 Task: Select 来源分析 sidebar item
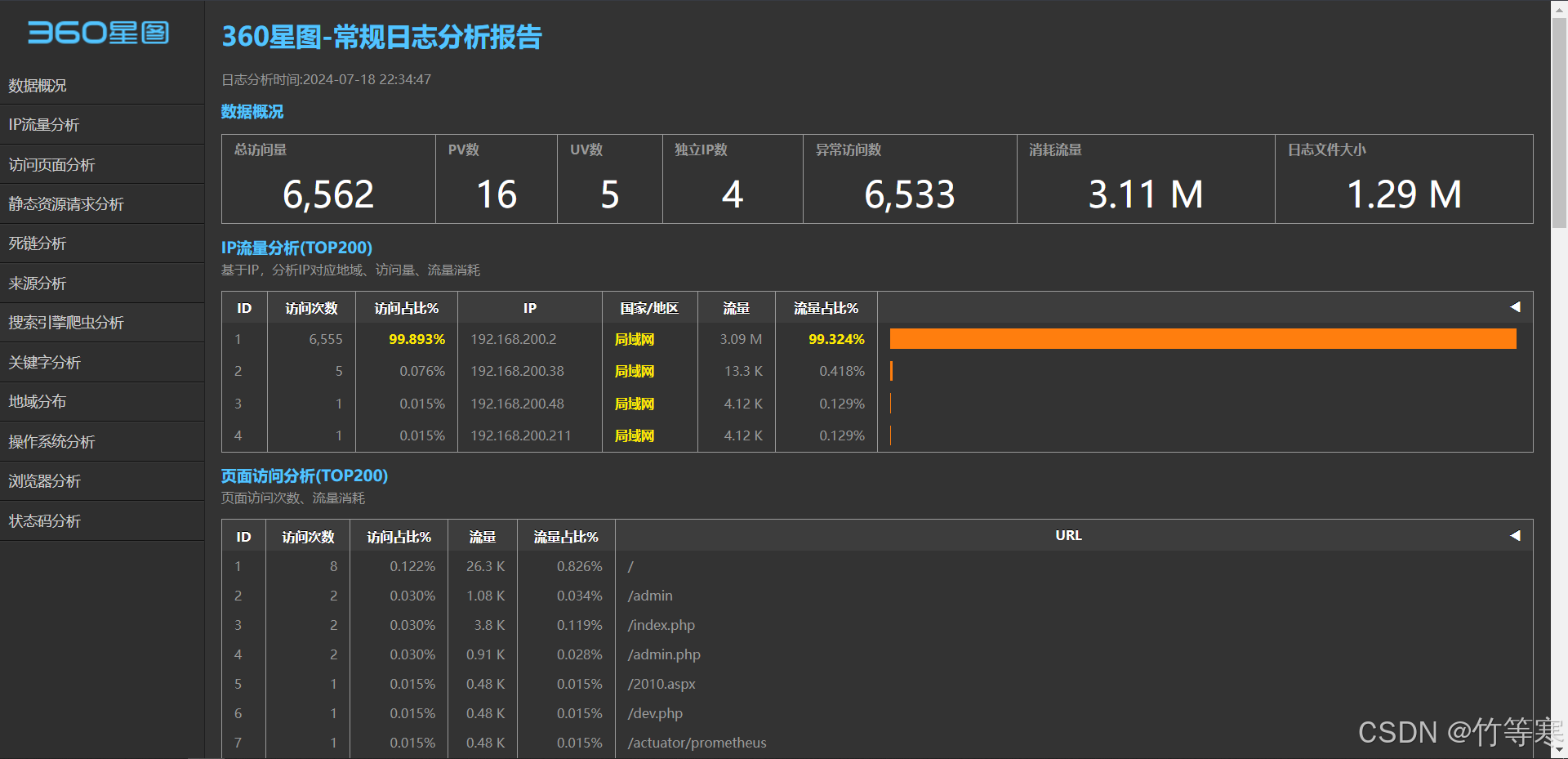click(102, 284)
